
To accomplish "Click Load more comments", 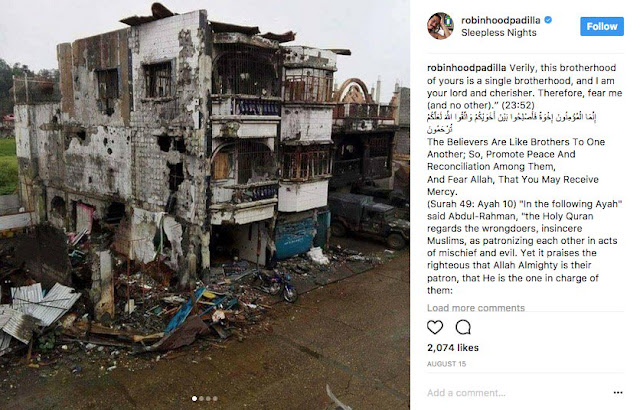I will pos(476,308).
